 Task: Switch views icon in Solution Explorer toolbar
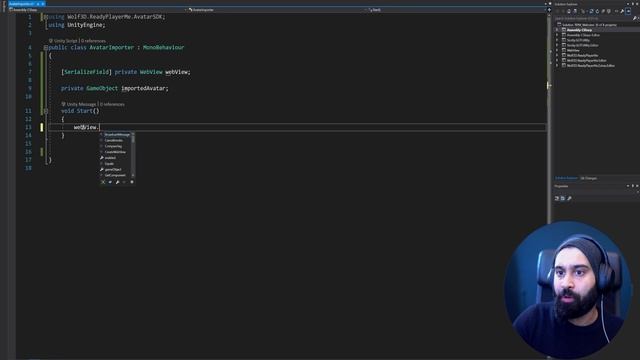tap(575, 11)
